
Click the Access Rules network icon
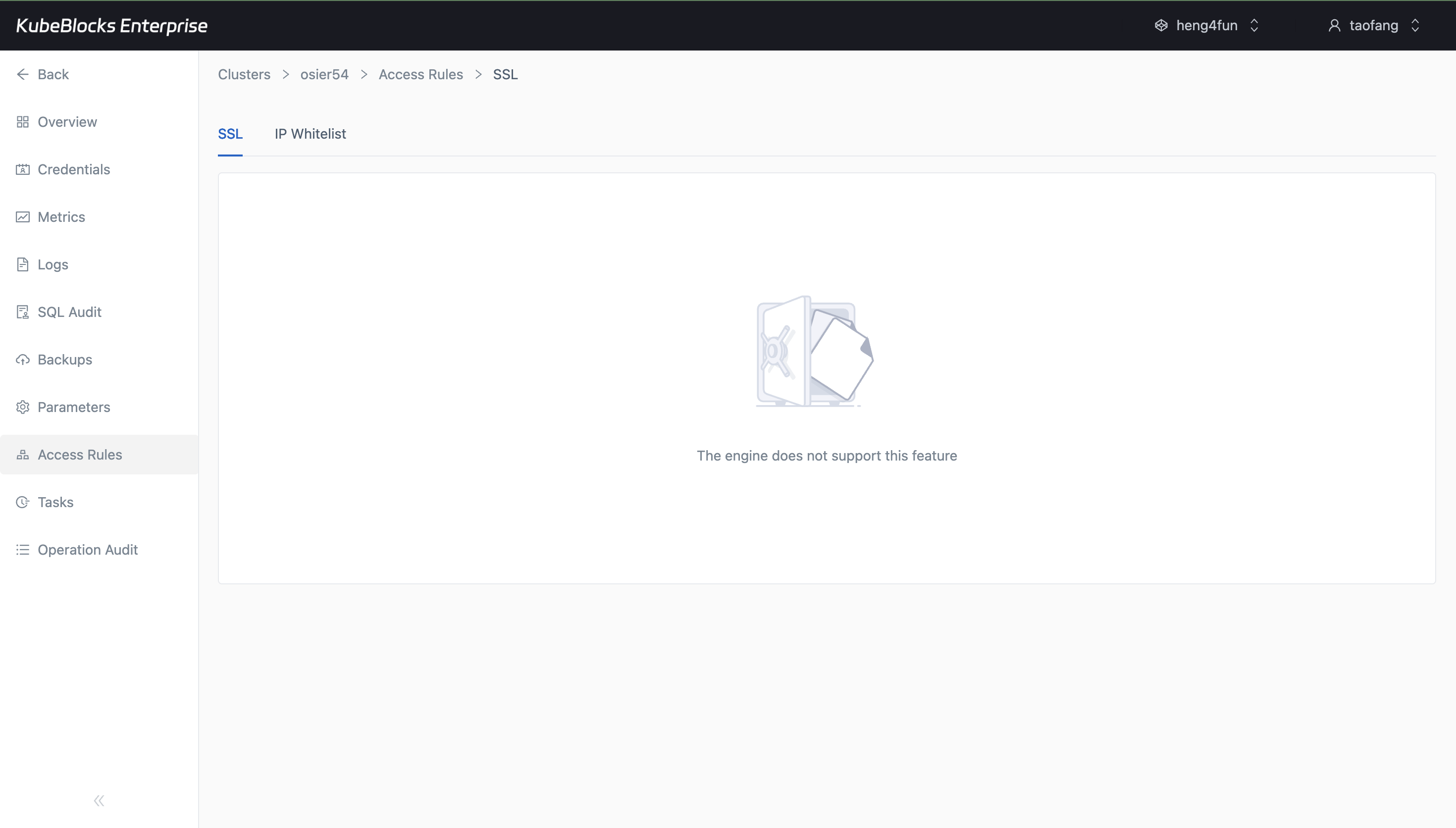coord(23,455)
